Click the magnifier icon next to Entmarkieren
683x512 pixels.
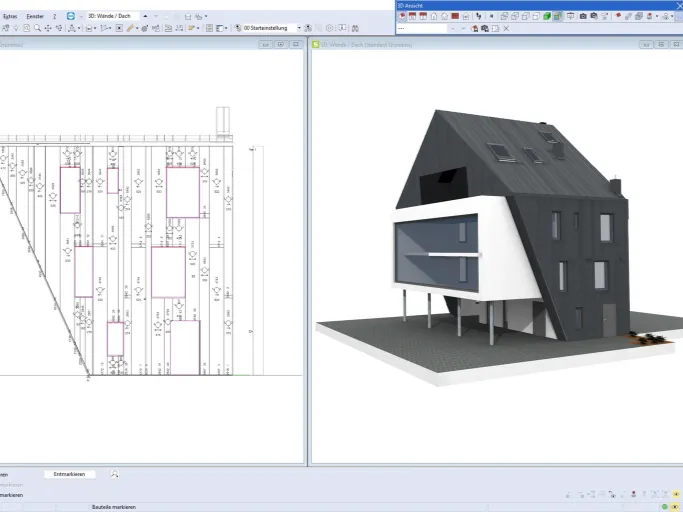115,474
